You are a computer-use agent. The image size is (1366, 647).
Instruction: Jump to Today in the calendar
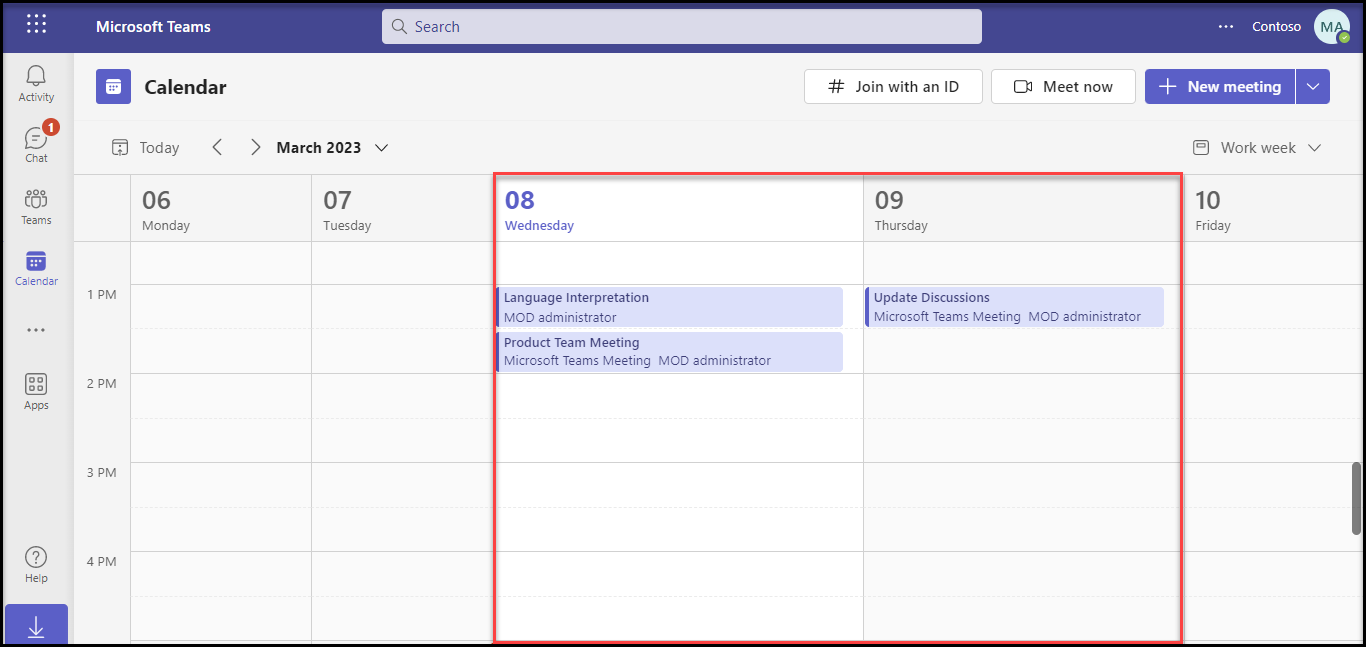[146, 148]
